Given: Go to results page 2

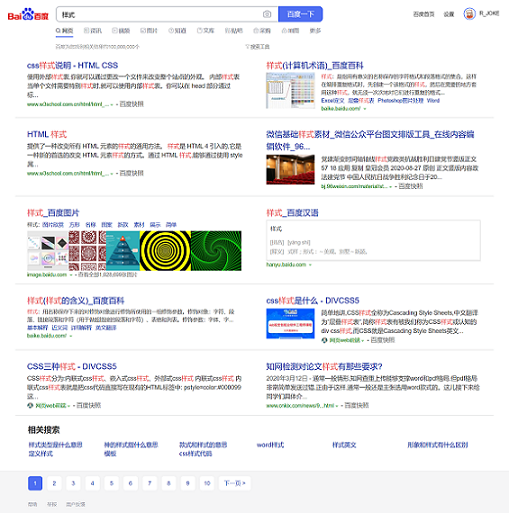Looking at the screenshot, I should pyautogui.click(x=54, y=483).
